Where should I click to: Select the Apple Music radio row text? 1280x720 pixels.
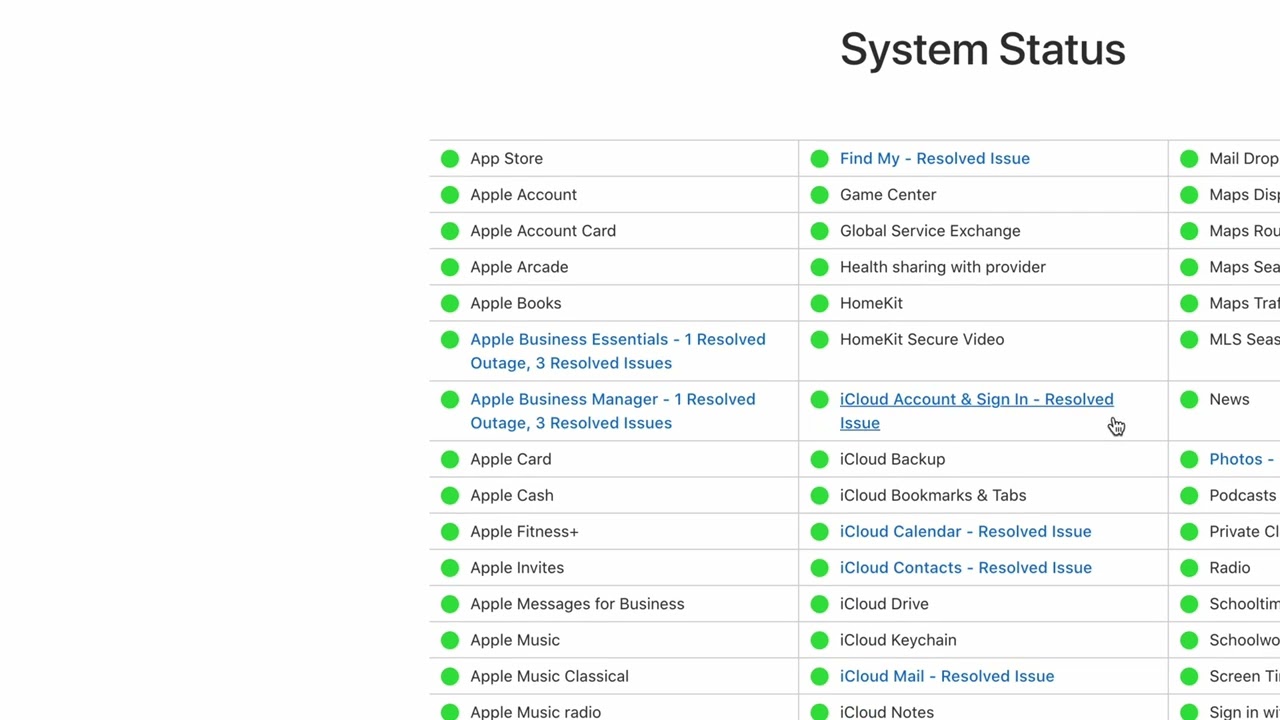coord(536,711)
